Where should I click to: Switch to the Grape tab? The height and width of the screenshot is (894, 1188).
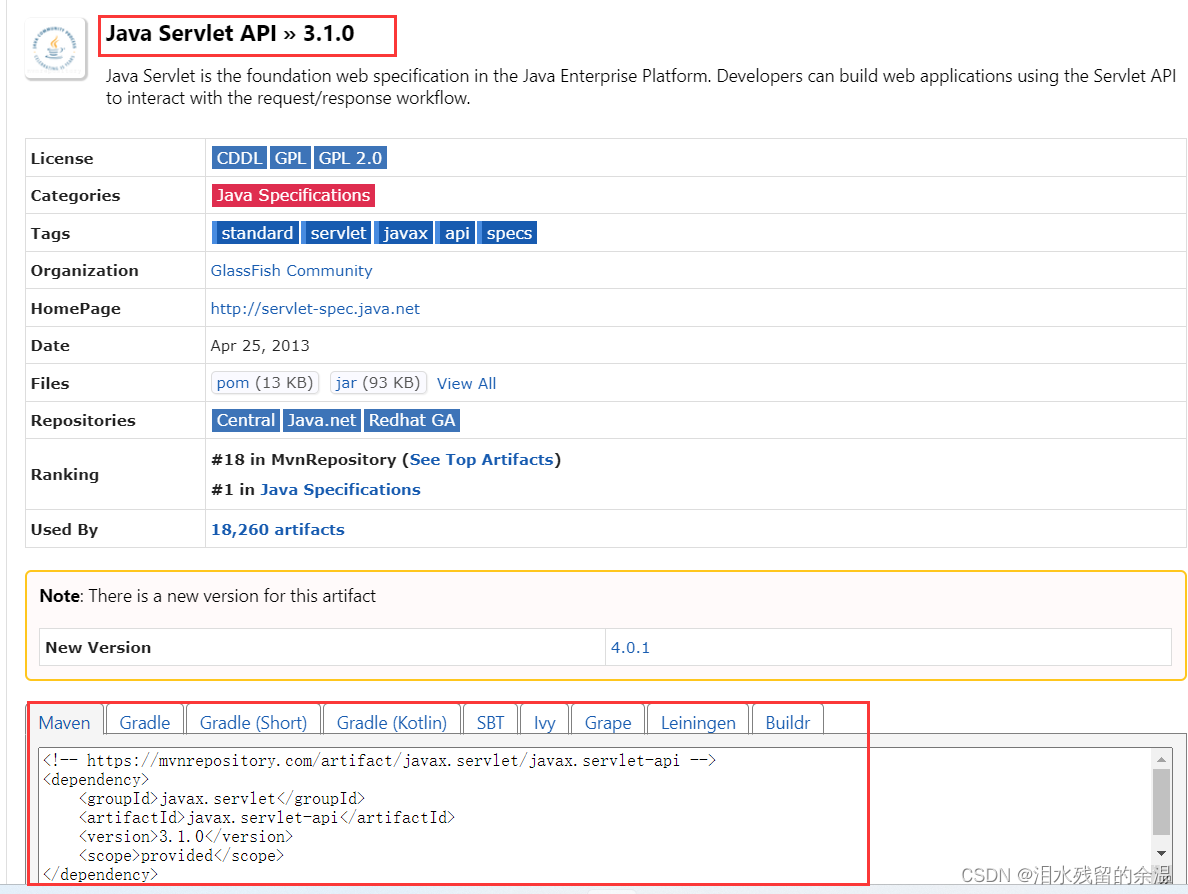point(608,722)
